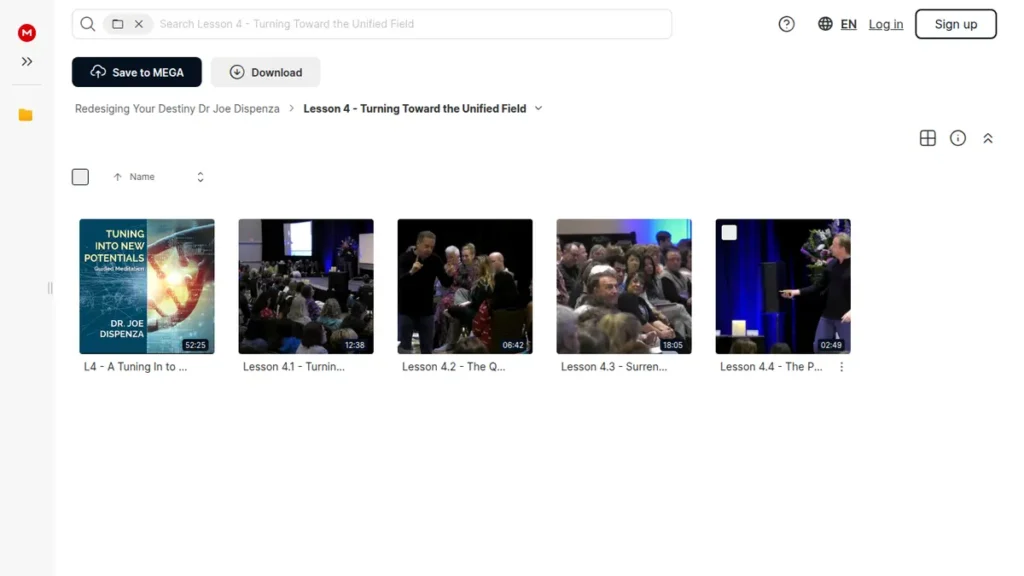Open the yellow folder icon in sidebar
1024x576 pixels.
[x=25, y=115]
